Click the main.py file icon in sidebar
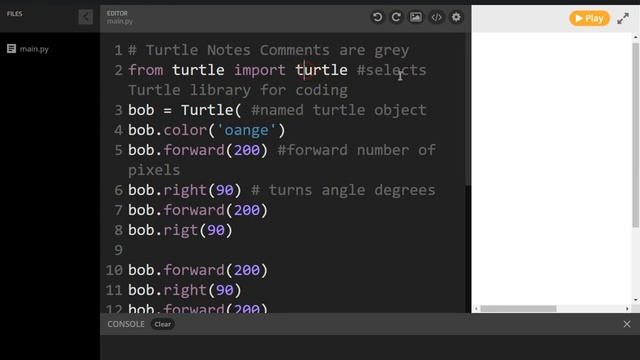The image size is (640, 360). 11,49
